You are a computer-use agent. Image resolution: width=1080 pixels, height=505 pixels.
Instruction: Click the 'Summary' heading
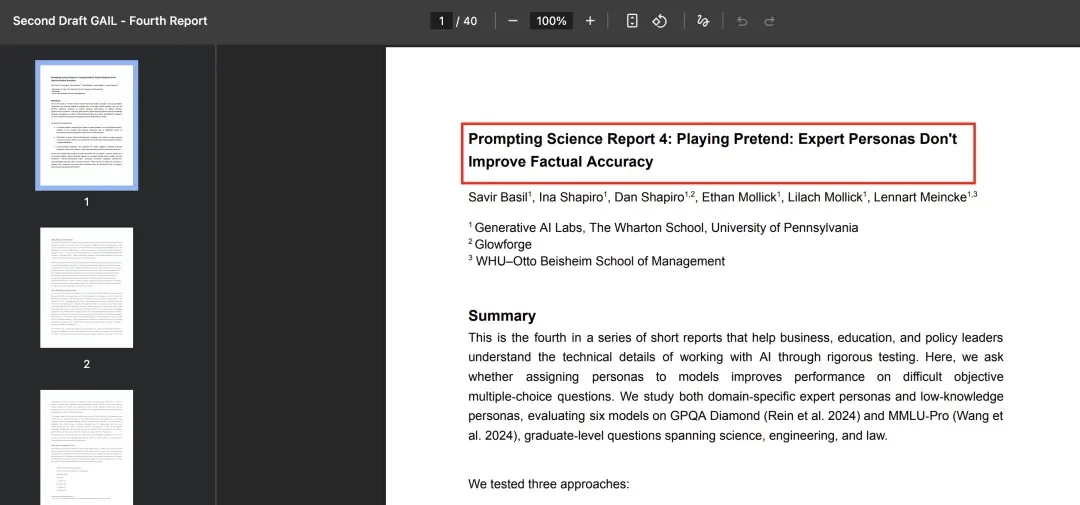pos(502,316)
